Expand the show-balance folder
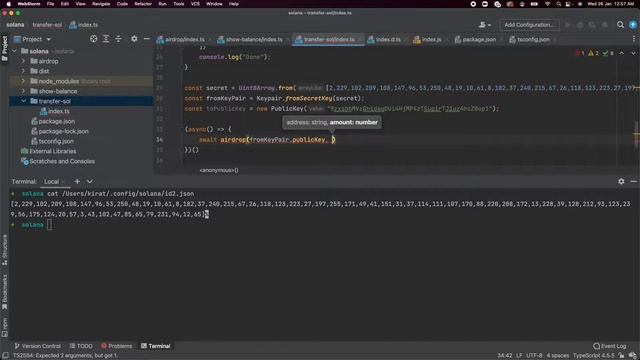640x360 pixels. pyautogui.click(x=23, y=91)
